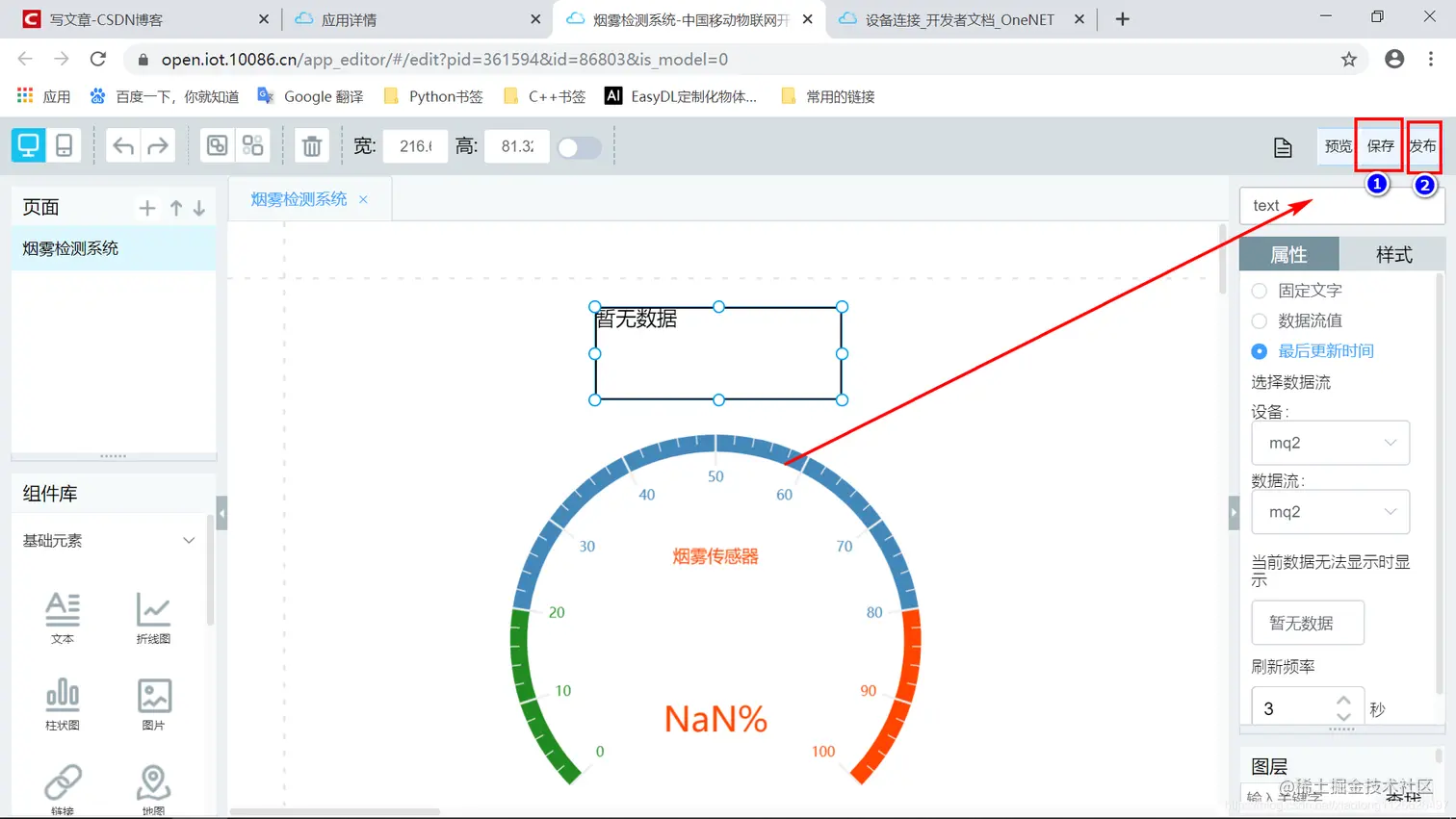
Task: Open the browser profile icon
Action: [x=1394, y=60]
